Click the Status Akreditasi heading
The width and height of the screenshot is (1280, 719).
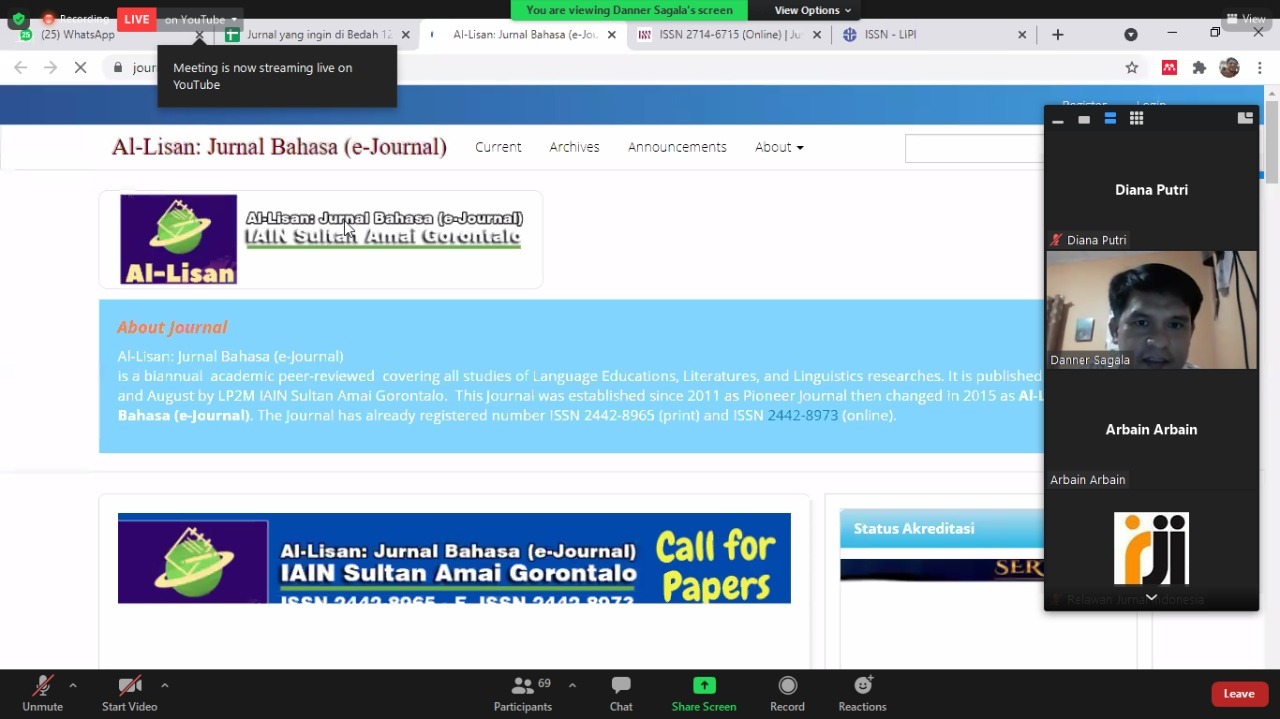point(914,528)
